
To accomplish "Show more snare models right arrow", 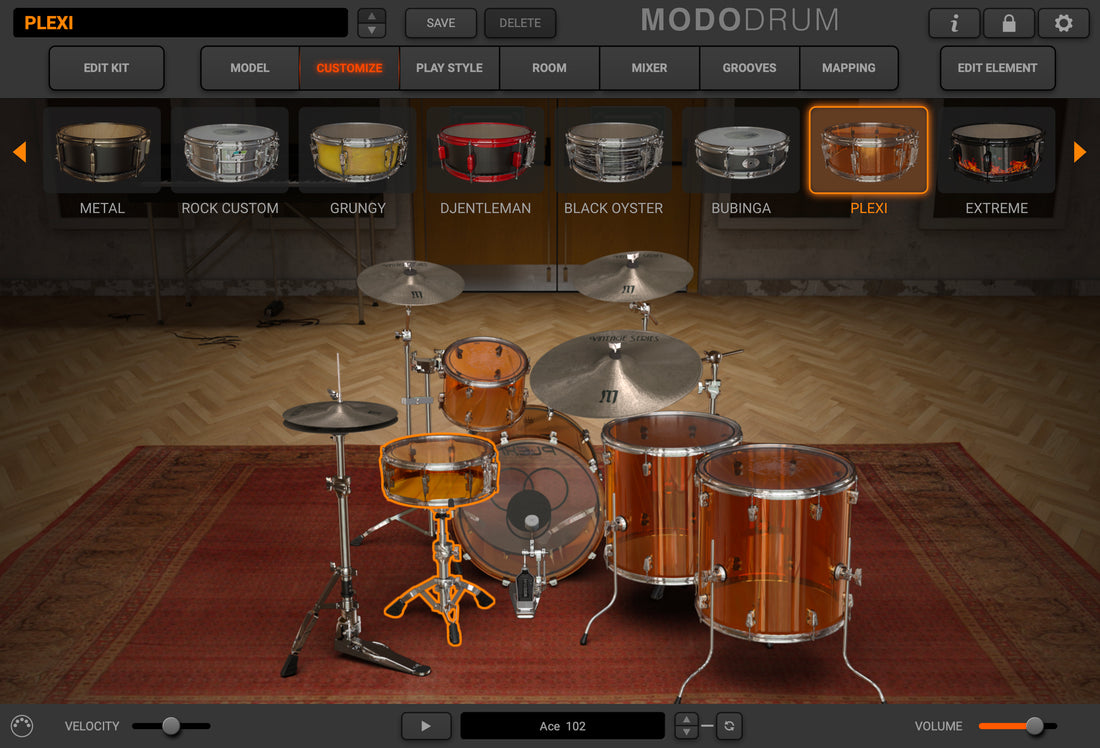I will (1080, 151).
